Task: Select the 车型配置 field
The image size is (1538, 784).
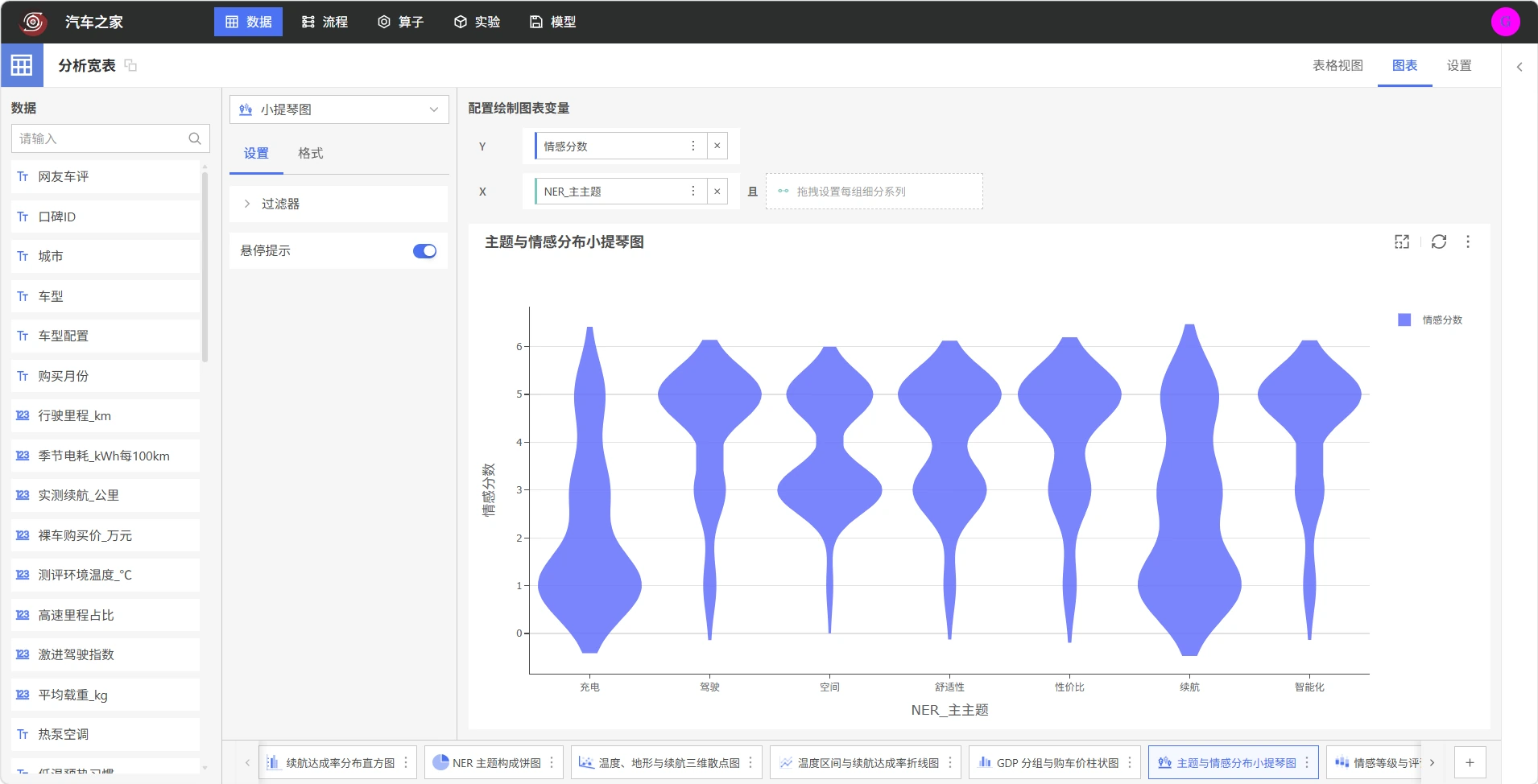Action: (x=105, y=336)
